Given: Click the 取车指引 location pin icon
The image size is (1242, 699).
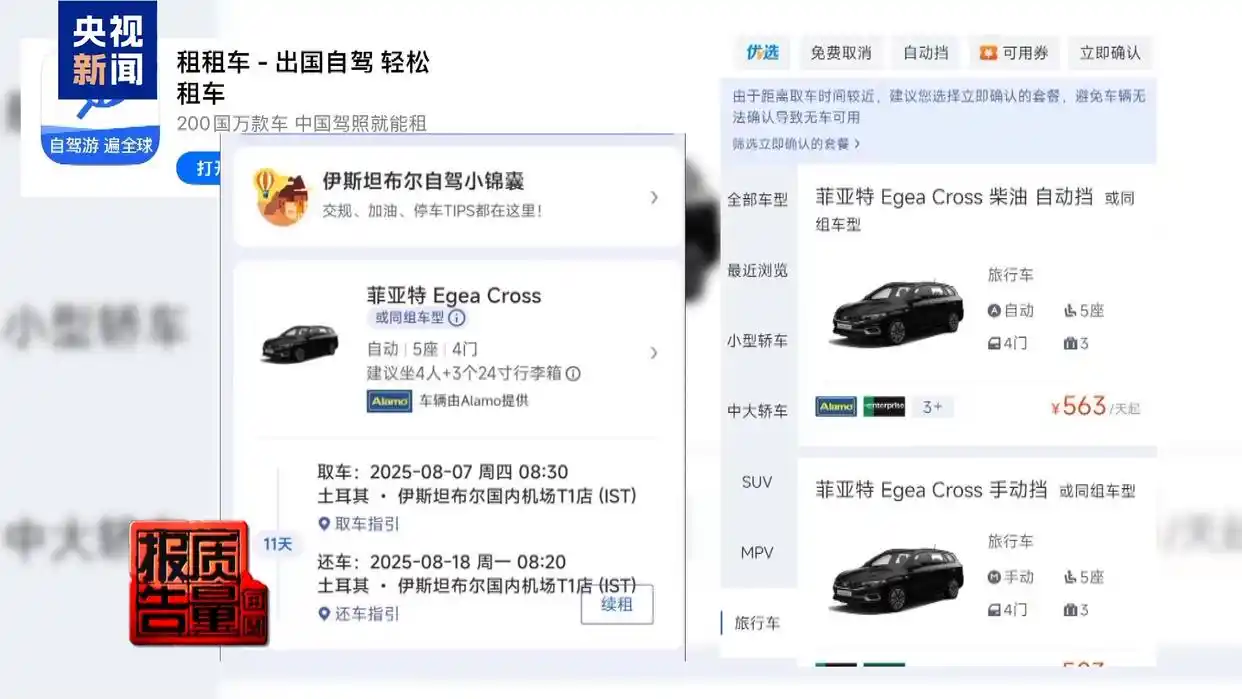Looking at the screenshot, I should coord(322,523).
